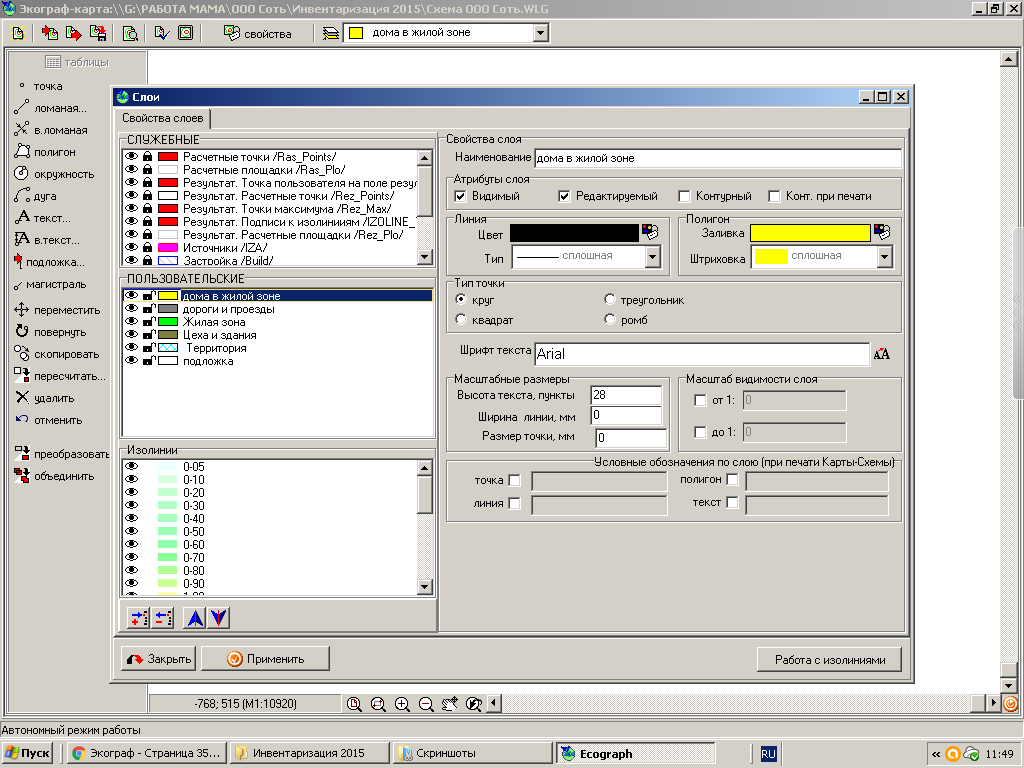Click the move layer down arrow icon
This screenshot has width=1024, height=768.
tap(218, 618)
